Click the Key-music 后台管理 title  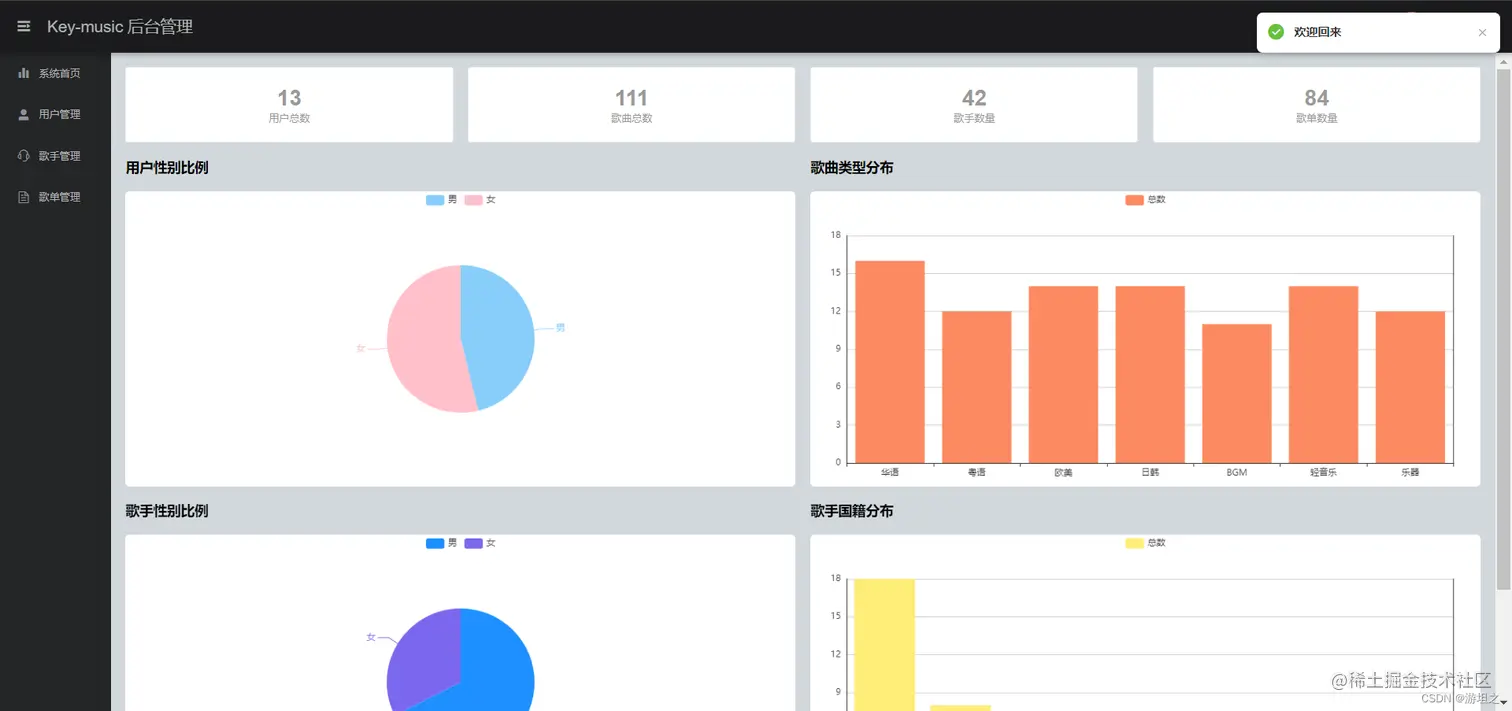point(120,27)
